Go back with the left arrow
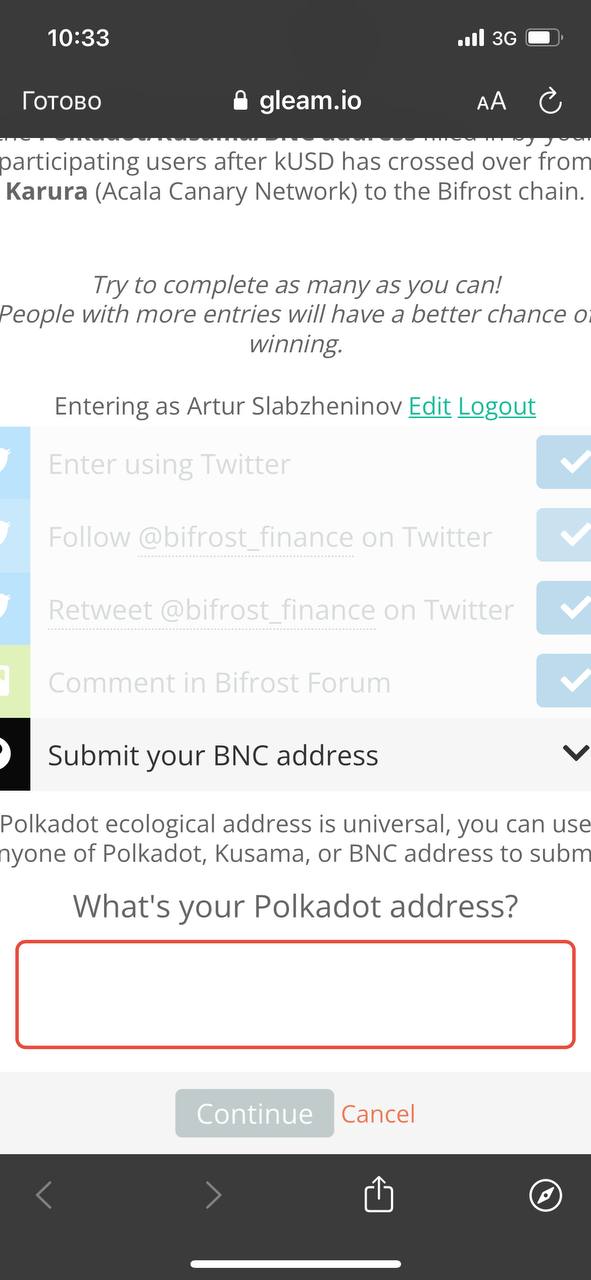 [44, 1194]
